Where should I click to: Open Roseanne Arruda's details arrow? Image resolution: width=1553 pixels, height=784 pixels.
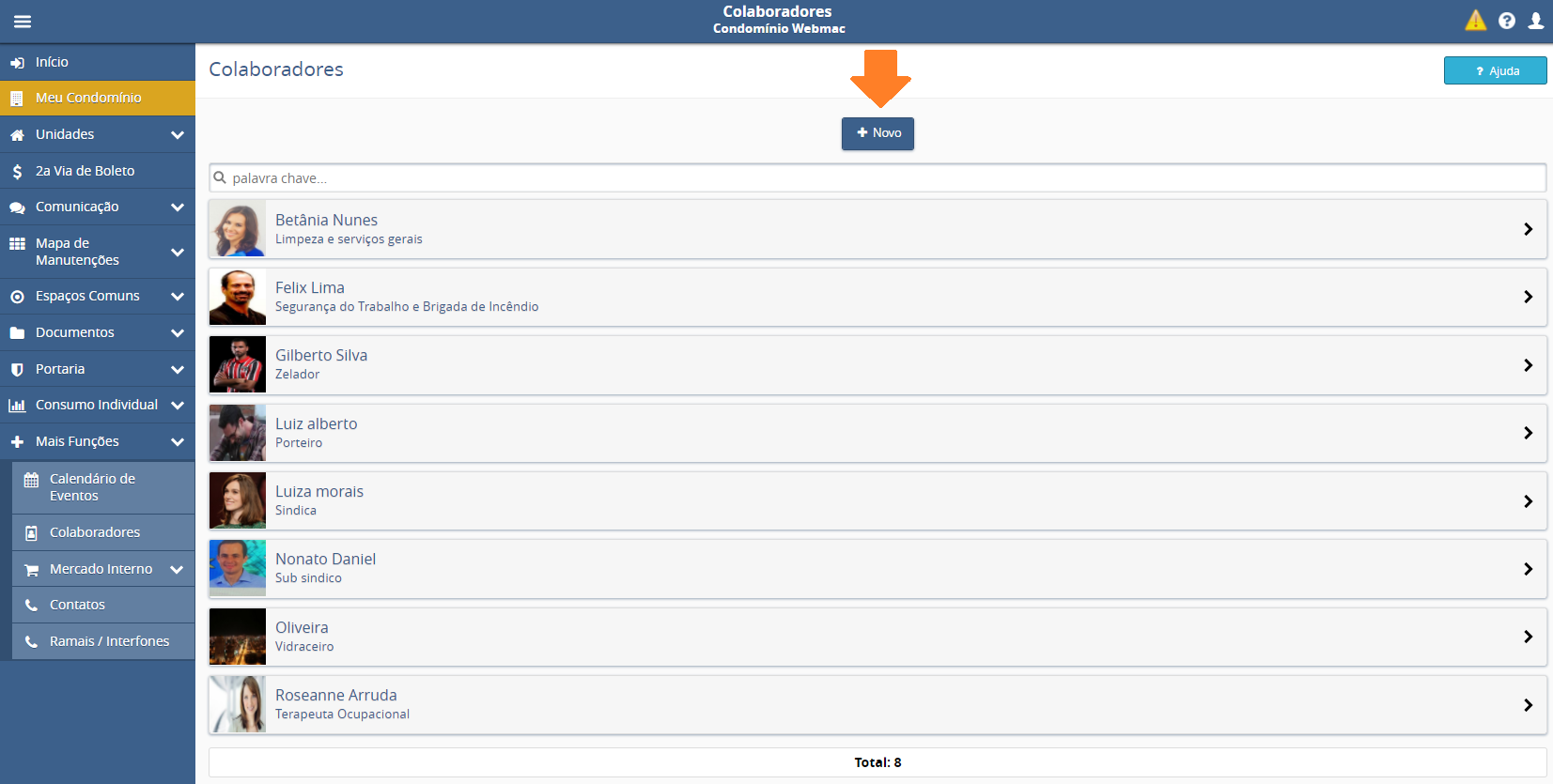pos(1528,705)
